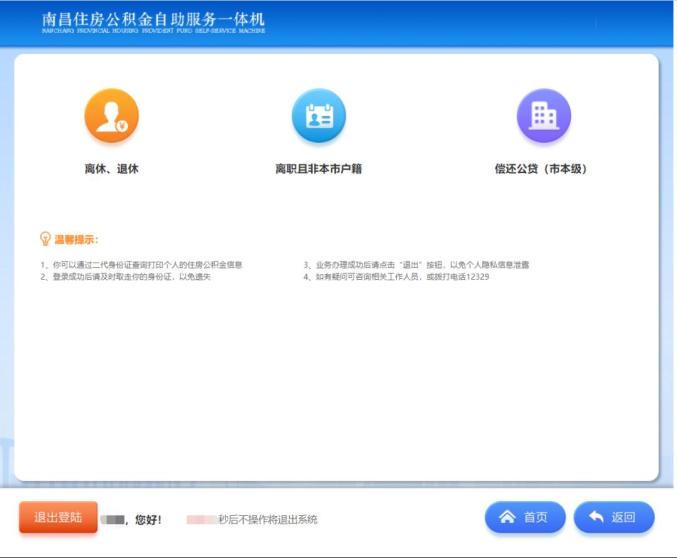Screen dimensions: 677x558
Task: Select the 离职且非本市户籍 text label
Action: pyautogui.click(x=318, y=169)
